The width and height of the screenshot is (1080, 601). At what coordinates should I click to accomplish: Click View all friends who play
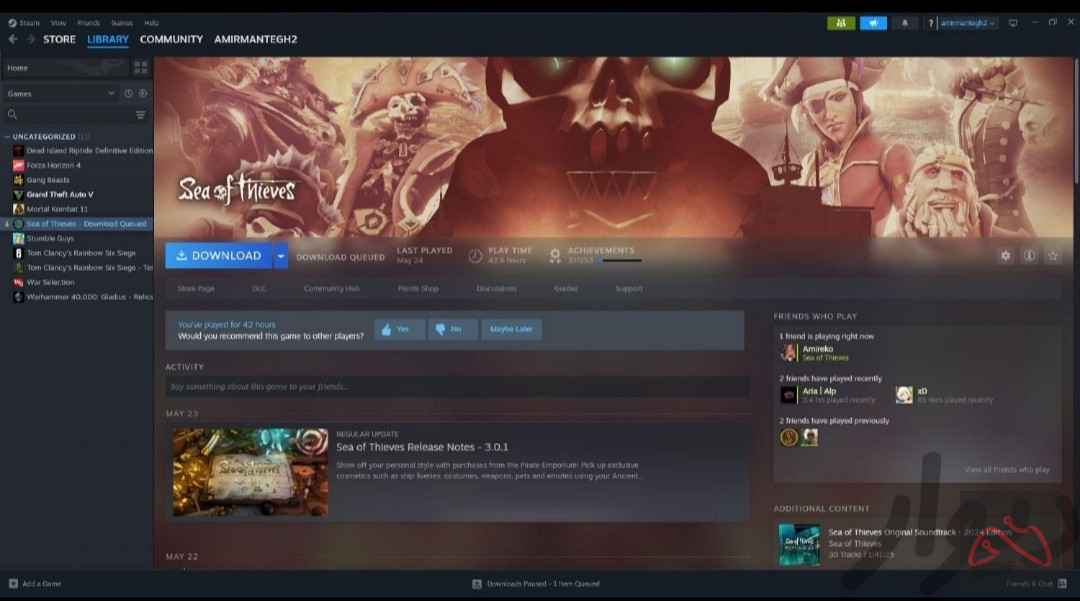click(1006, 470)
